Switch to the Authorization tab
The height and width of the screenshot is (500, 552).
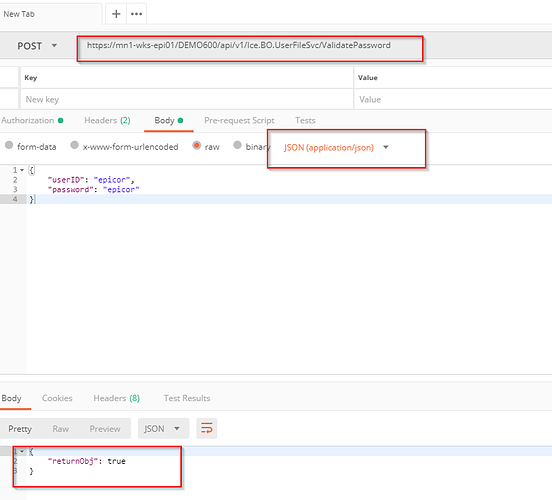pos(32,120)
